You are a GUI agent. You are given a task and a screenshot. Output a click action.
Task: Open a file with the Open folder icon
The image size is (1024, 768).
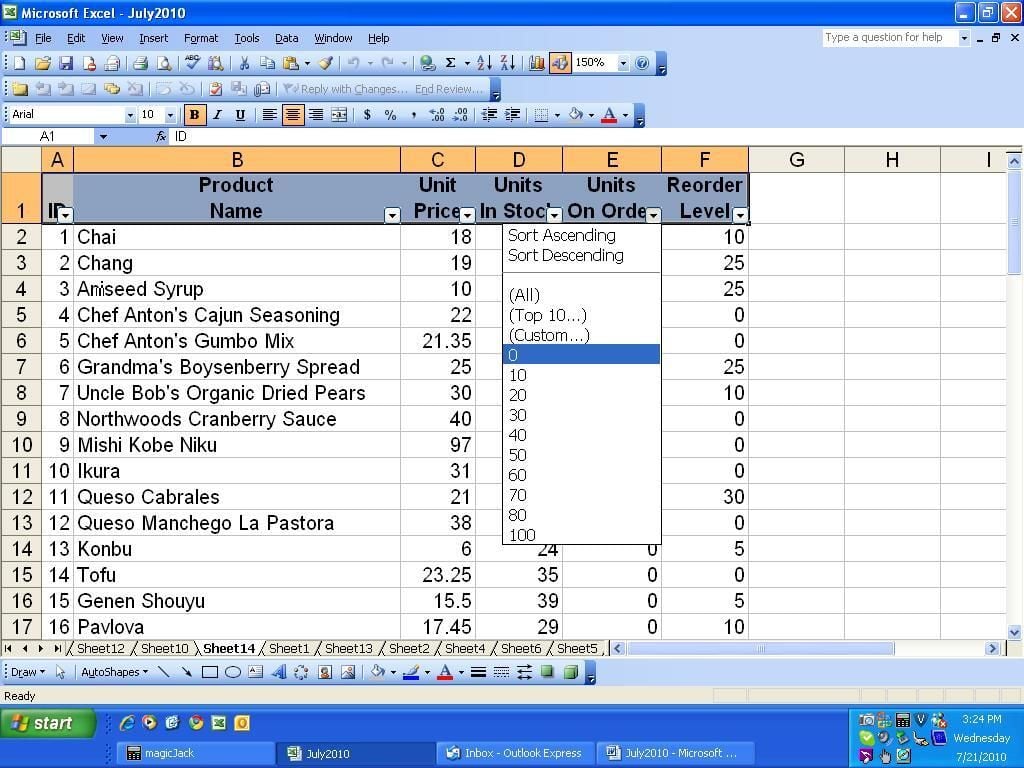pyautogui.click(x=42, y=63)
